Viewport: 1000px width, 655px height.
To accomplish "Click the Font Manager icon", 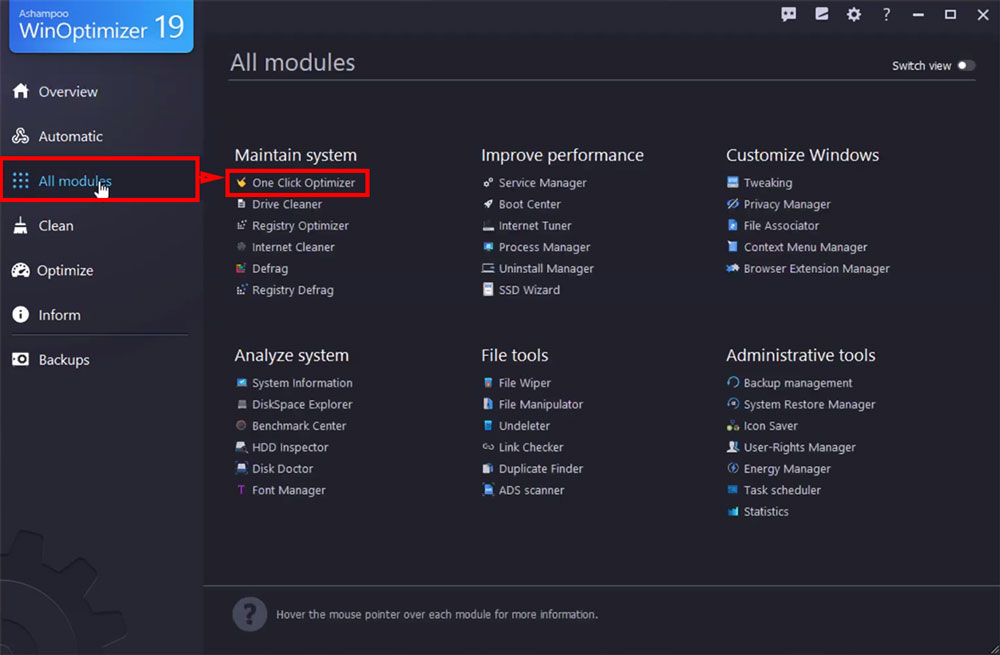I will click(x=242, y=490).
